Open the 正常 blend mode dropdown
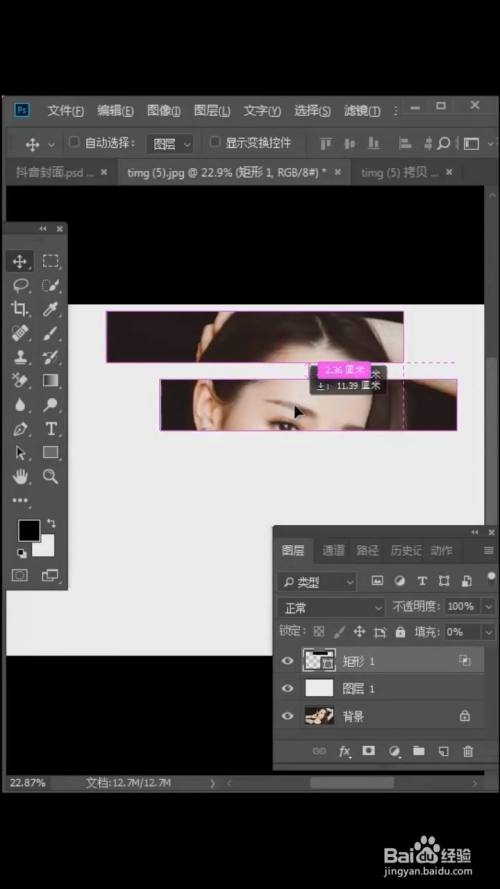 pyautogui.click(x=332, y=608)
